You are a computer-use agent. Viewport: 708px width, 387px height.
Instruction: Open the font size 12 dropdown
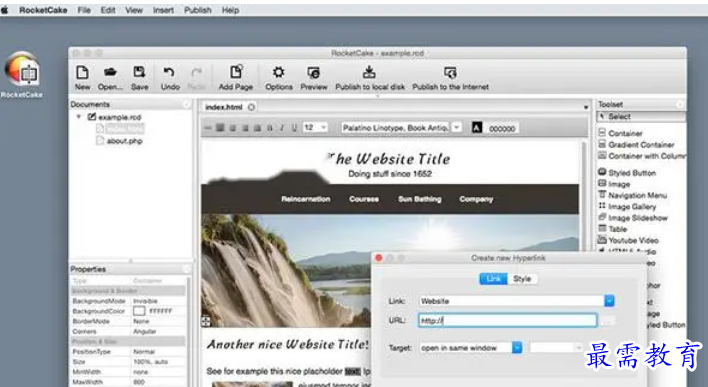(315, 128)
